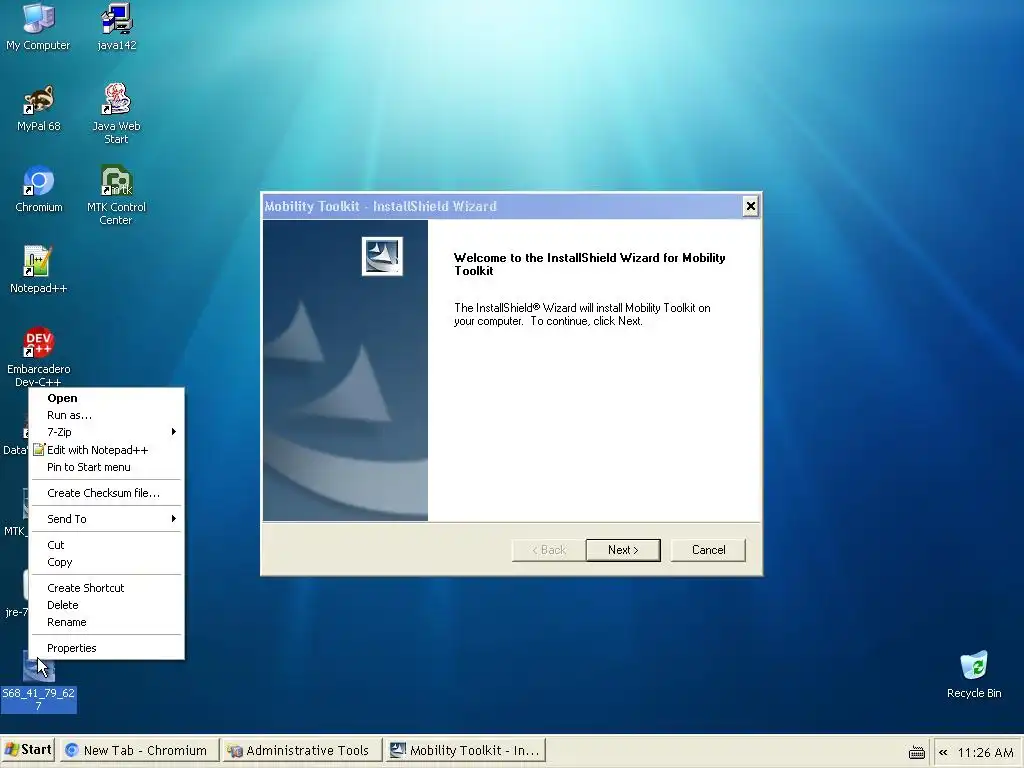Click the on-screen keyboard tray icon
The height and width of the screenshot is (768, 1024).
(x=917, y=752)
